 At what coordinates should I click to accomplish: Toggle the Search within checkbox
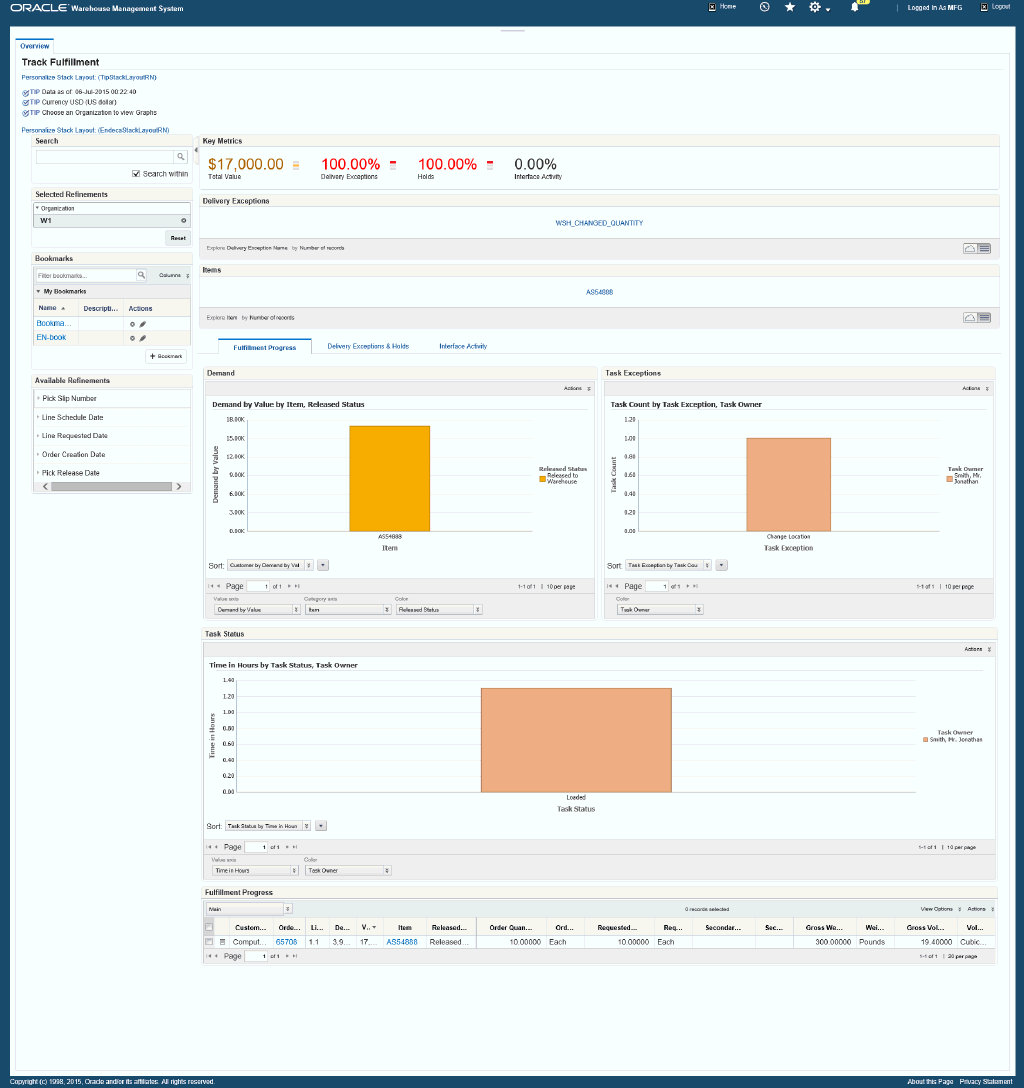click(136, 174)
